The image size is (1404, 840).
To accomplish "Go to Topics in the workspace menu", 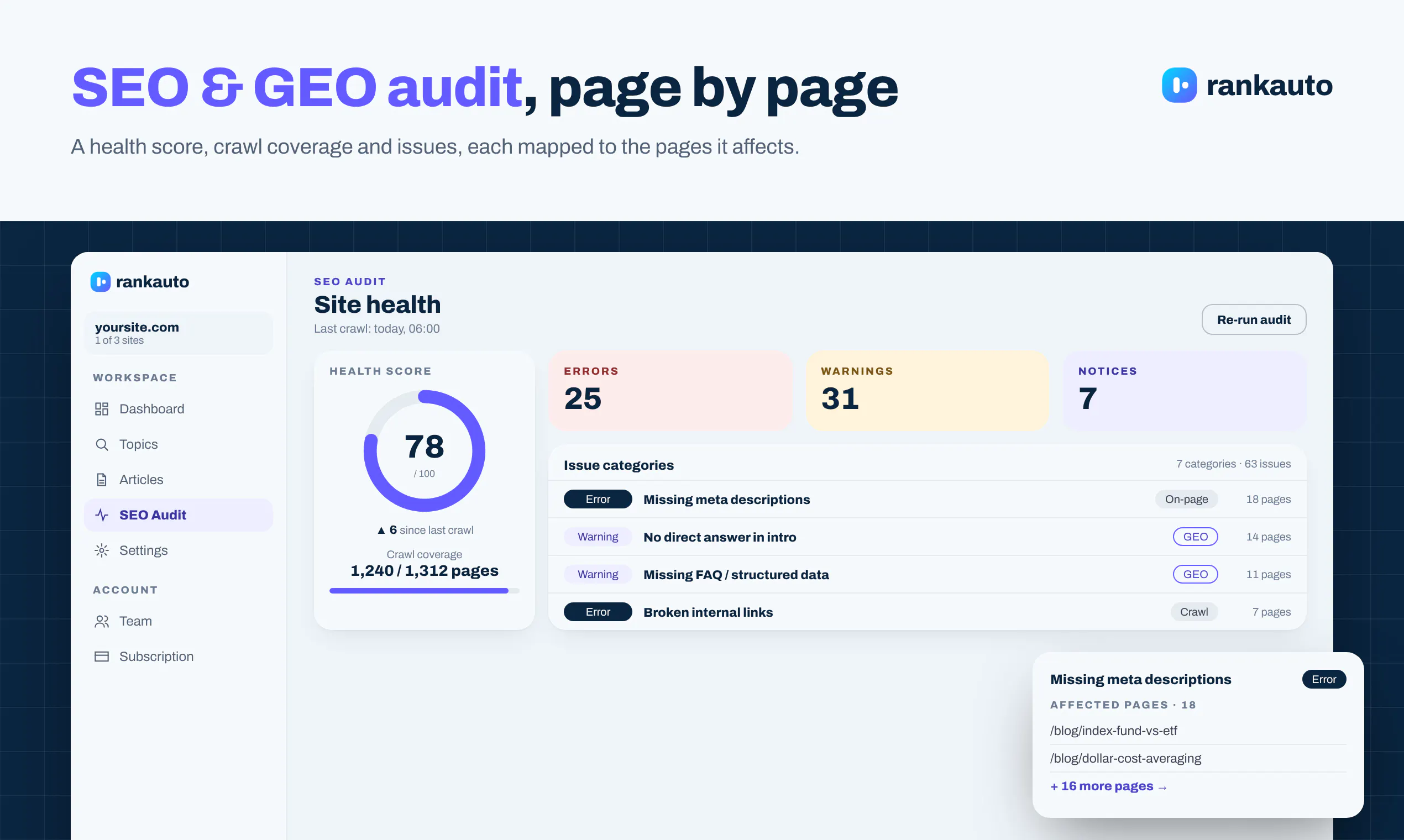I will pyautogui.click(x=179, y=444).
